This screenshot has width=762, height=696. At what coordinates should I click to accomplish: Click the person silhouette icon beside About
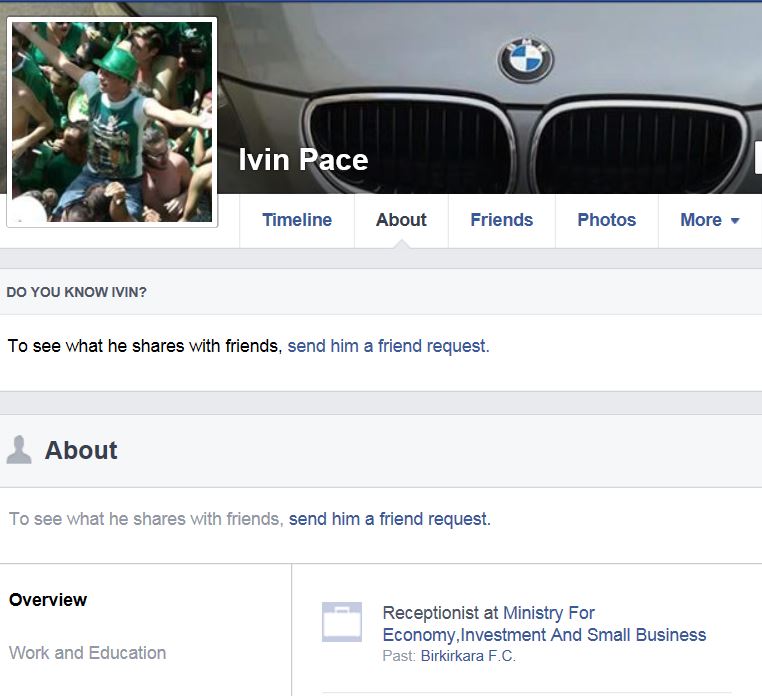(x=19, y=450)
